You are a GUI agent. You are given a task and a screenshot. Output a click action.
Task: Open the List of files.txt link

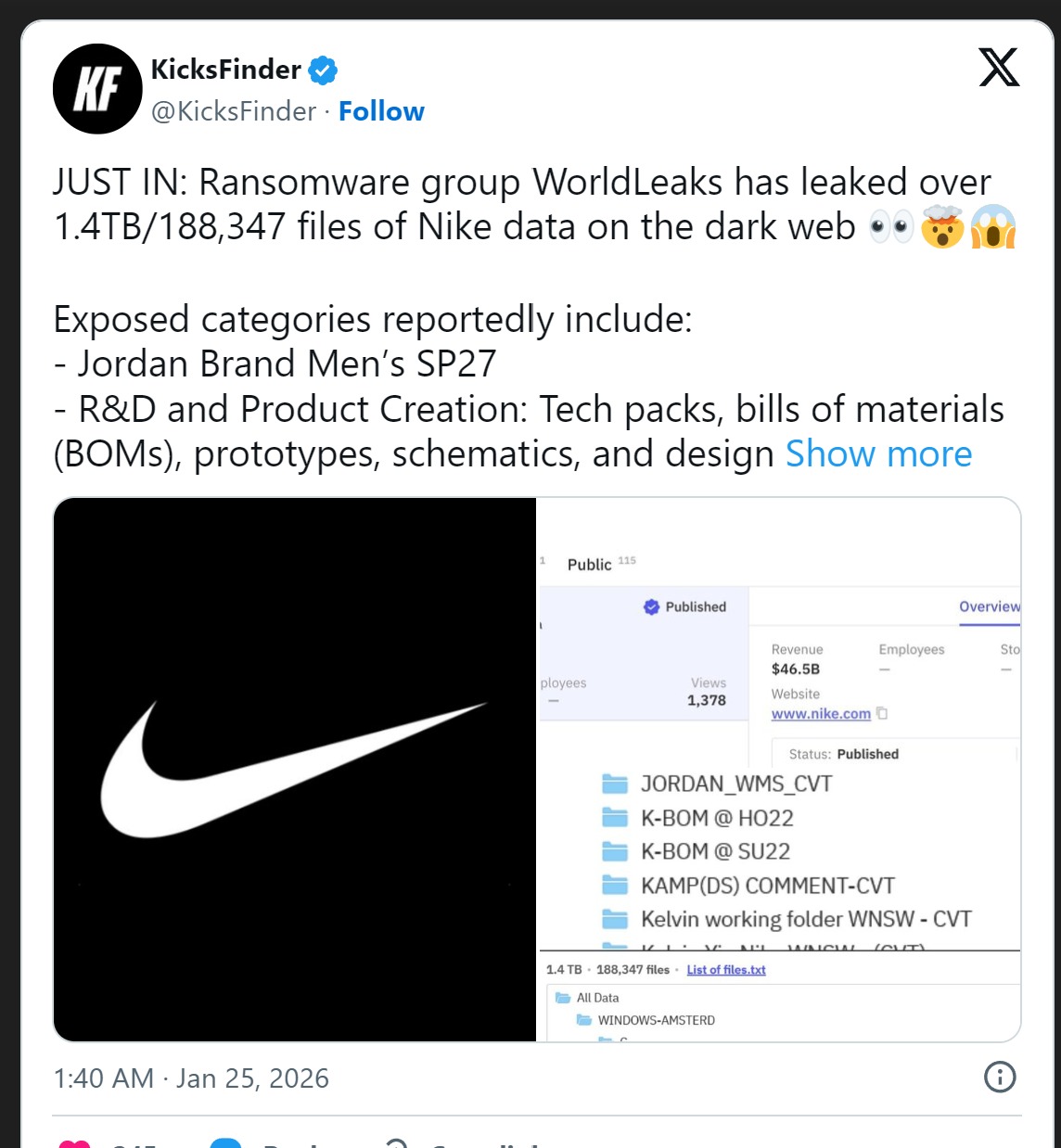(x=726, y=970)
